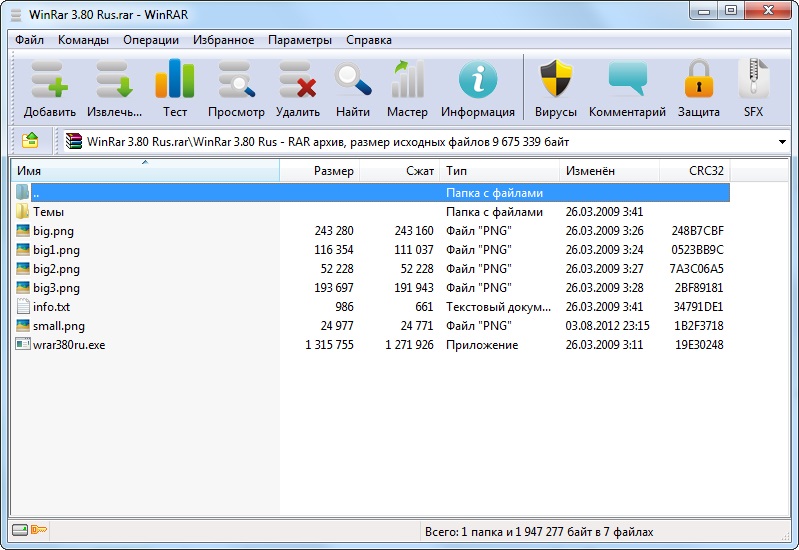Expand the archive path dropdown arrow
The height and width of the screenshot is (550, 799).
pos(782,142)
